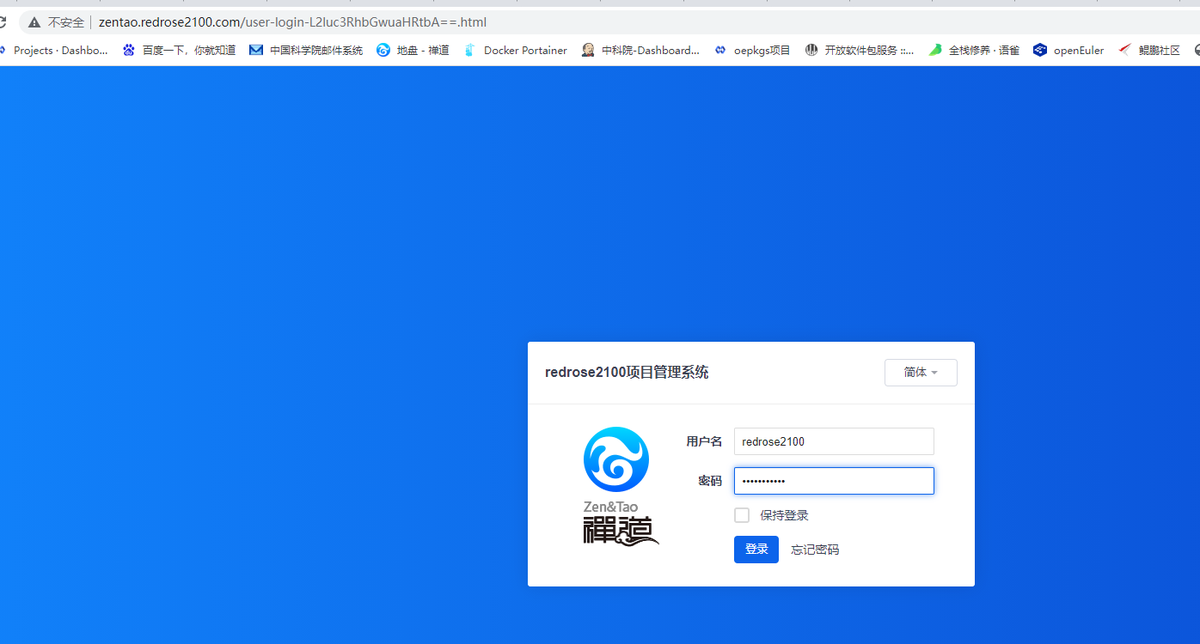Enable the 保持登录 checkbox
The height and width of the screenshot is (644, 1200).
[x=742, y=515]
